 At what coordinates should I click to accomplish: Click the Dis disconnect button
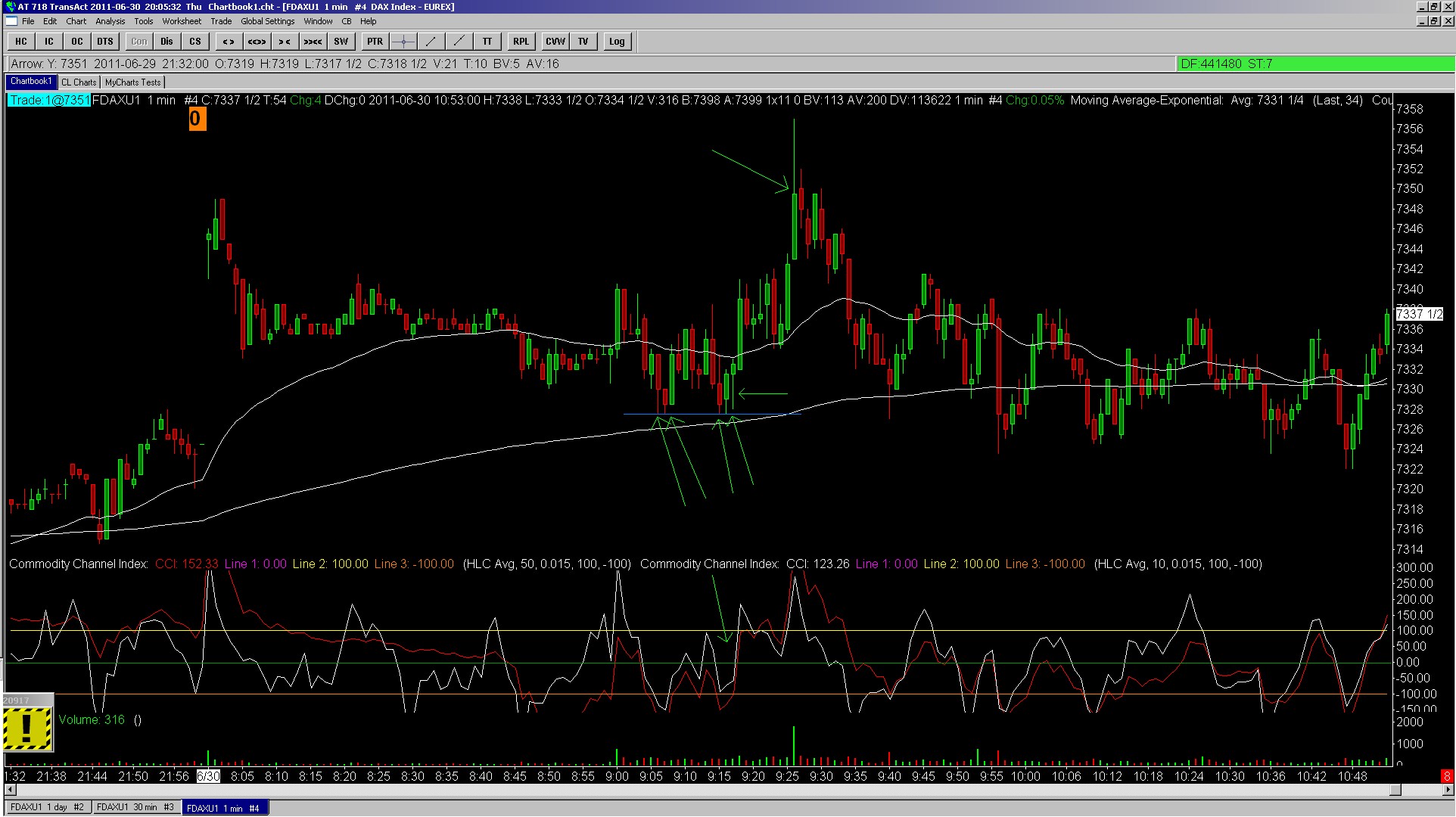coord(166,42)
